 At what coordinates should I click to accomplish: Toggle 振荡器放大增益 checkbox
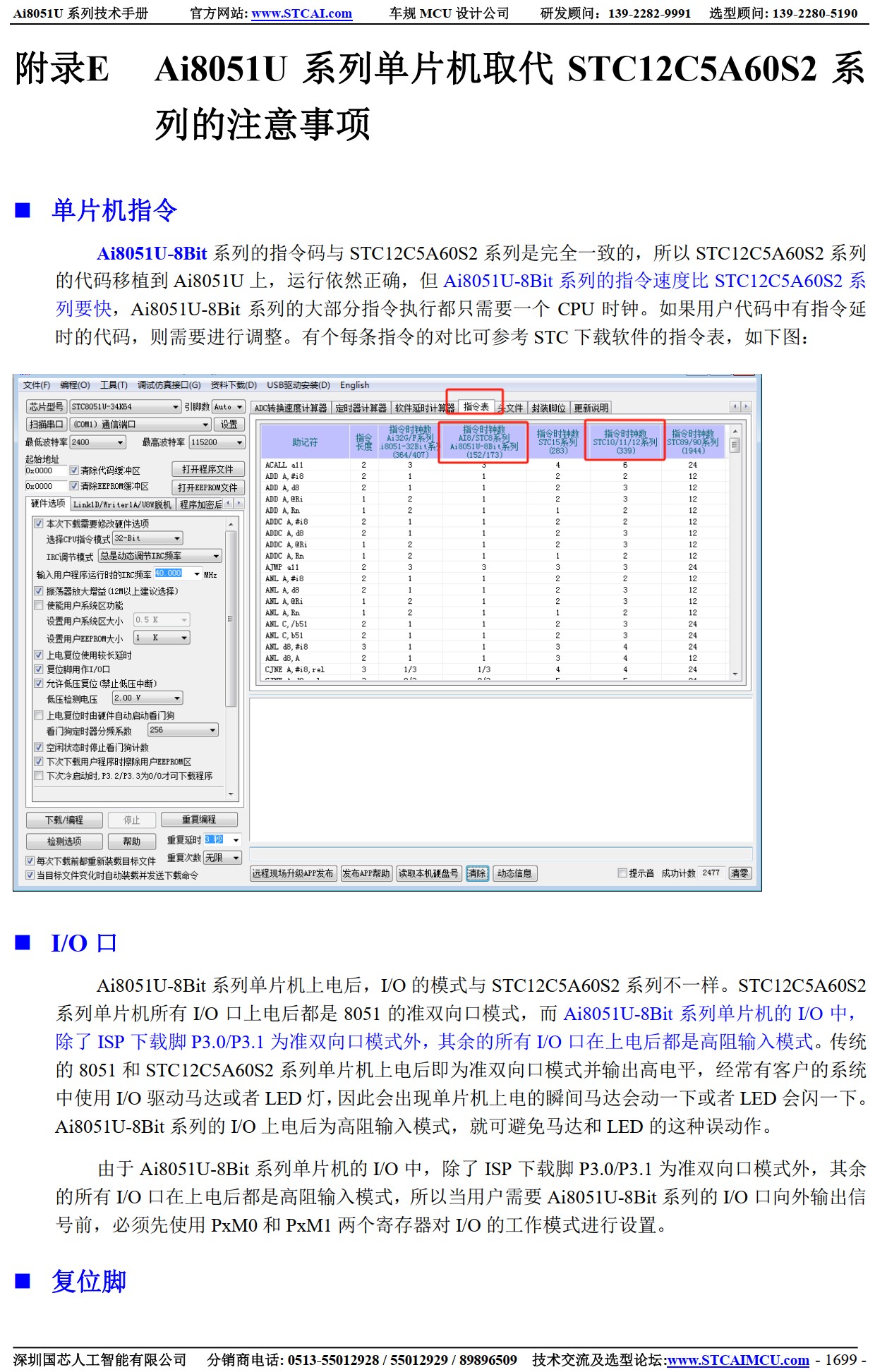coord(39,591)
